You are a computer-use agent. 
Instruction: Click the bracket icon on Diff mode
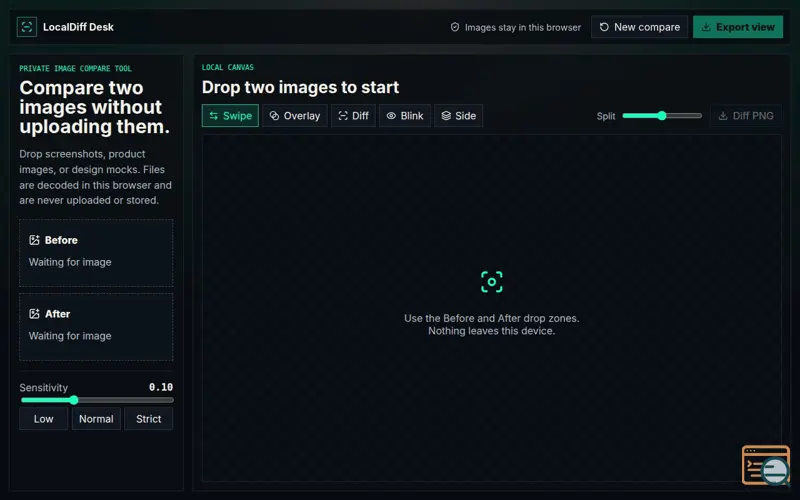[343, 116]
